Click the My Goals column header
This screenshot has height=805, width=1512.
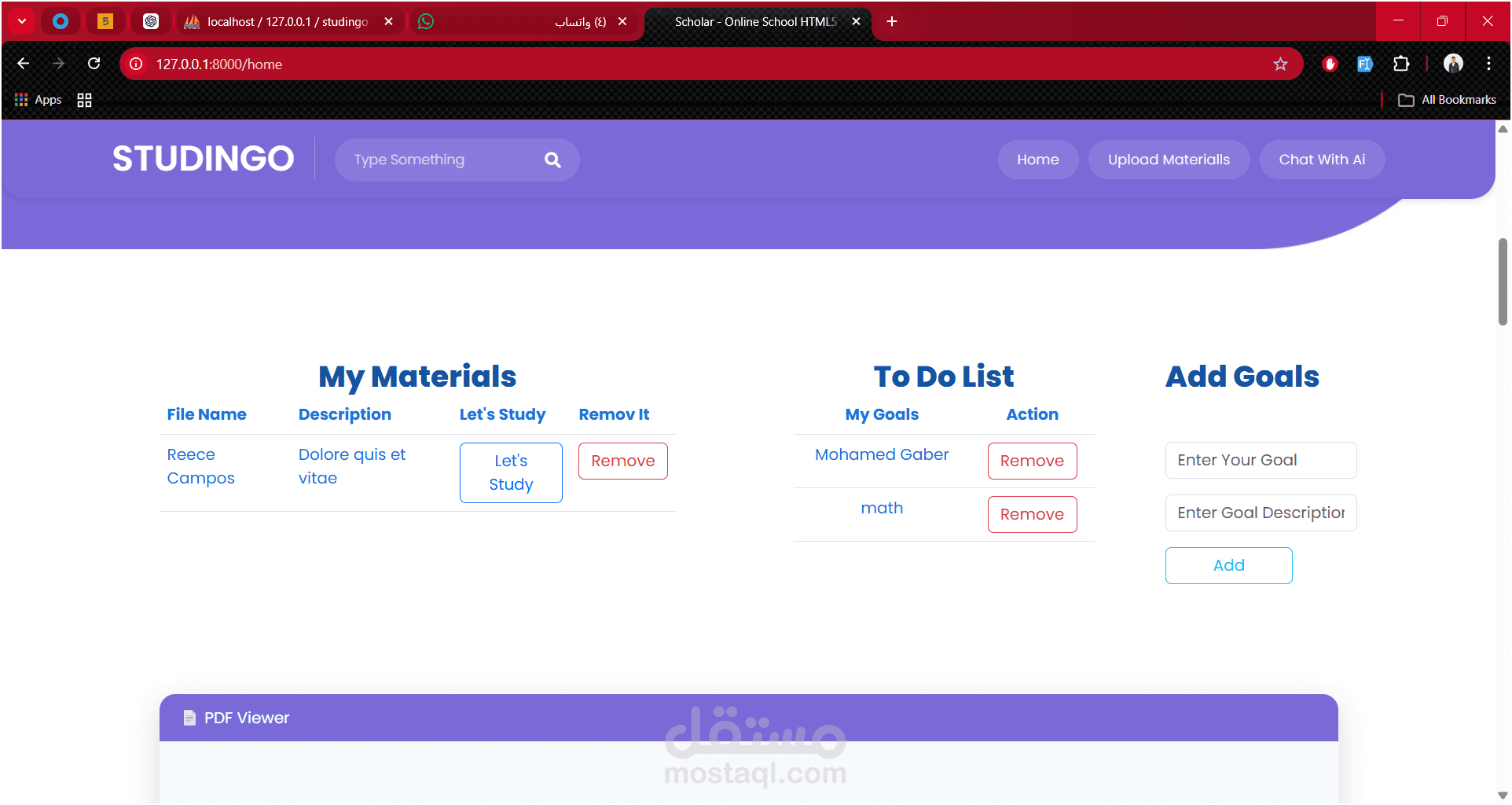click(x=882, y=414)
